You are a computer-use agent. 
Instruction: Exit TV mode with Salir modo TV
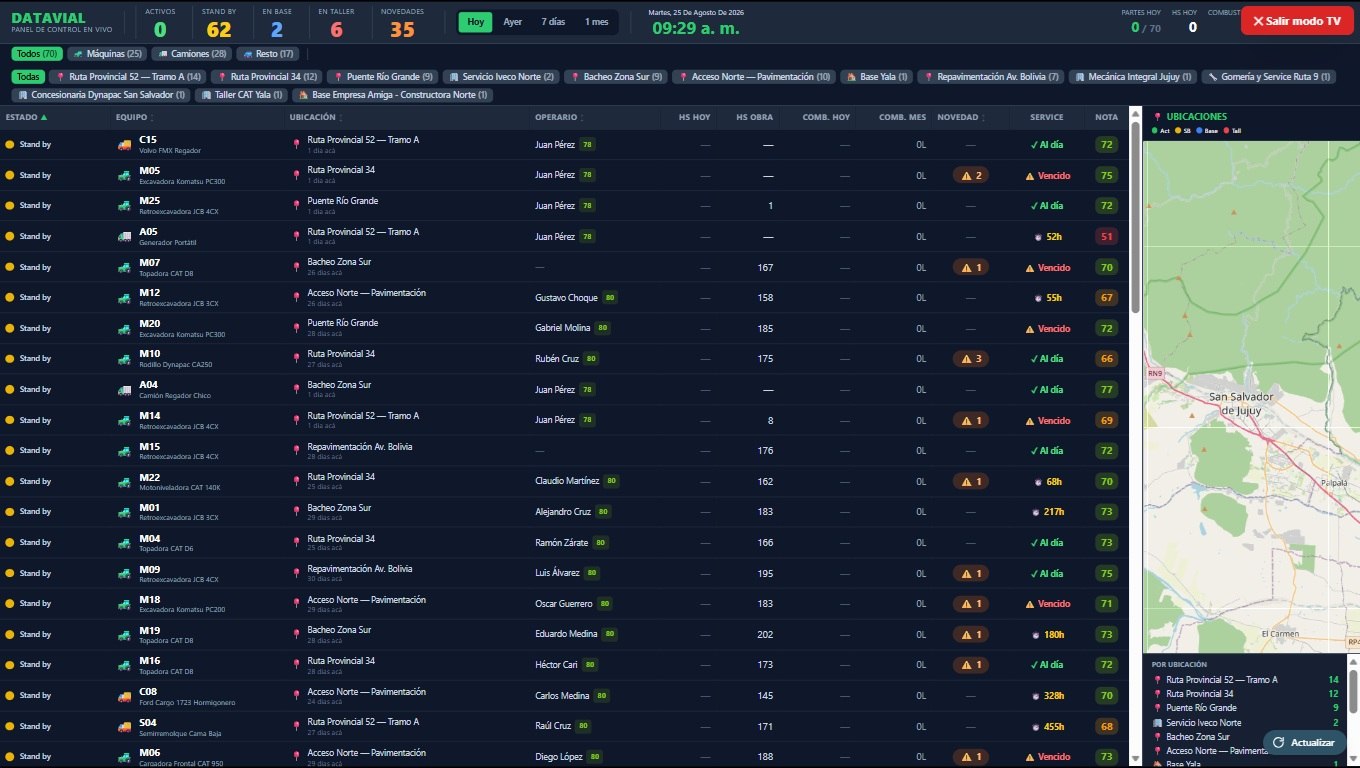click(x=1297, y=21)
